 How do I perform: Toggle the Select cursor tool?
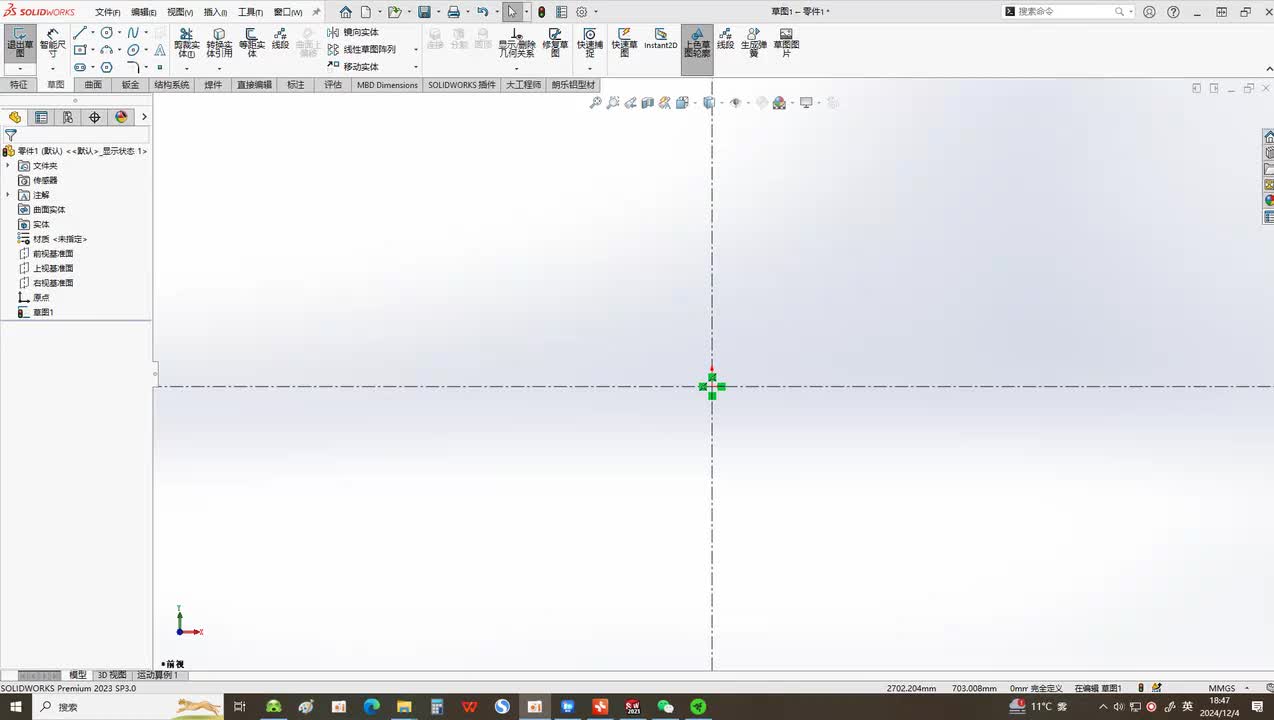[512, 12]
